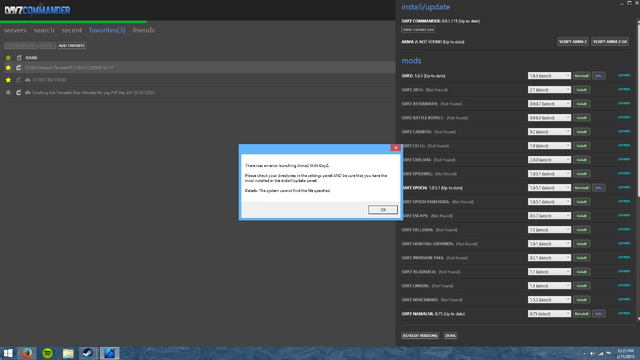Click Info button for DayZ Epoch
640x360 pixels.
[598, 187]
